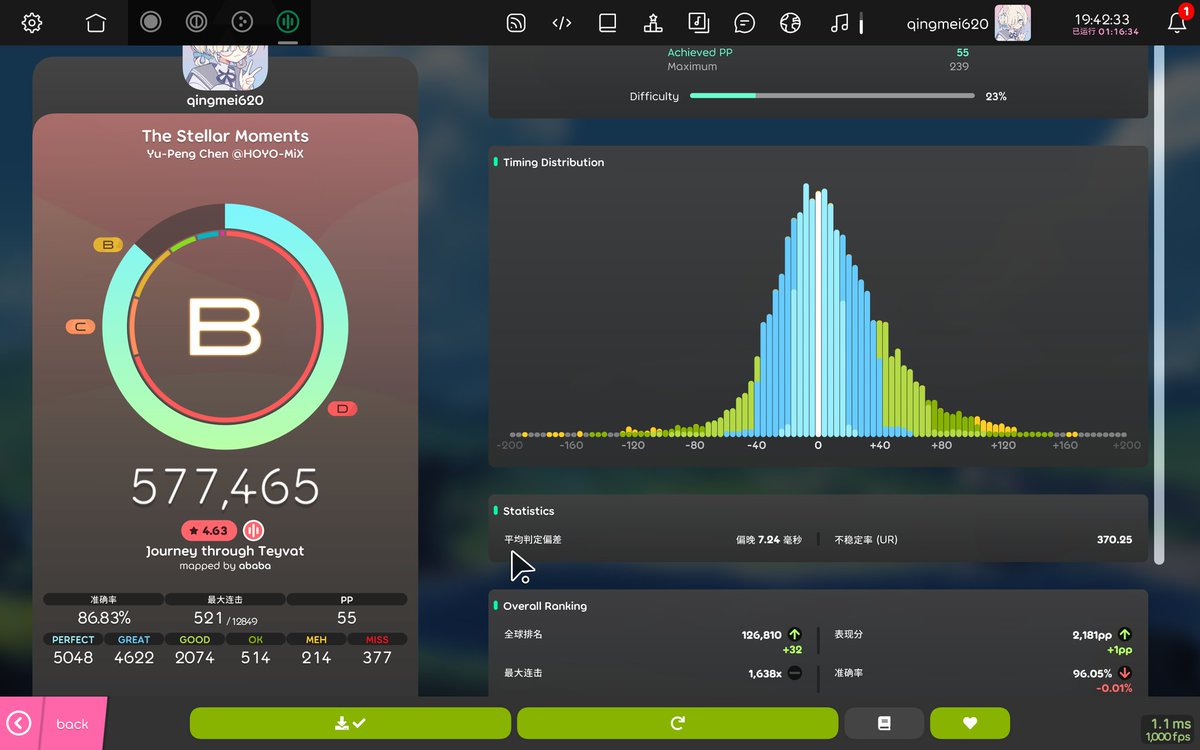Click the D grade badge on the ring

[342, 408]
